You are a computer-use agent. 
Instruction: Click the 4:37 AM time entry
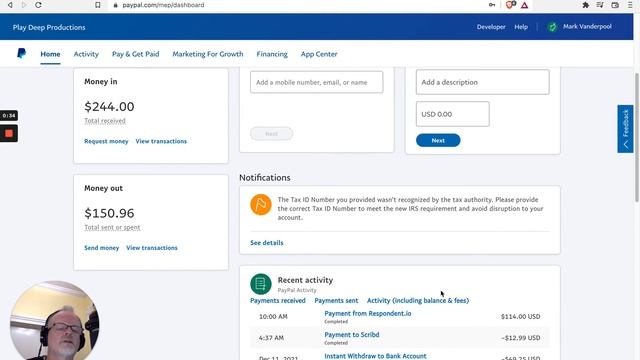(x=271, y=338)
